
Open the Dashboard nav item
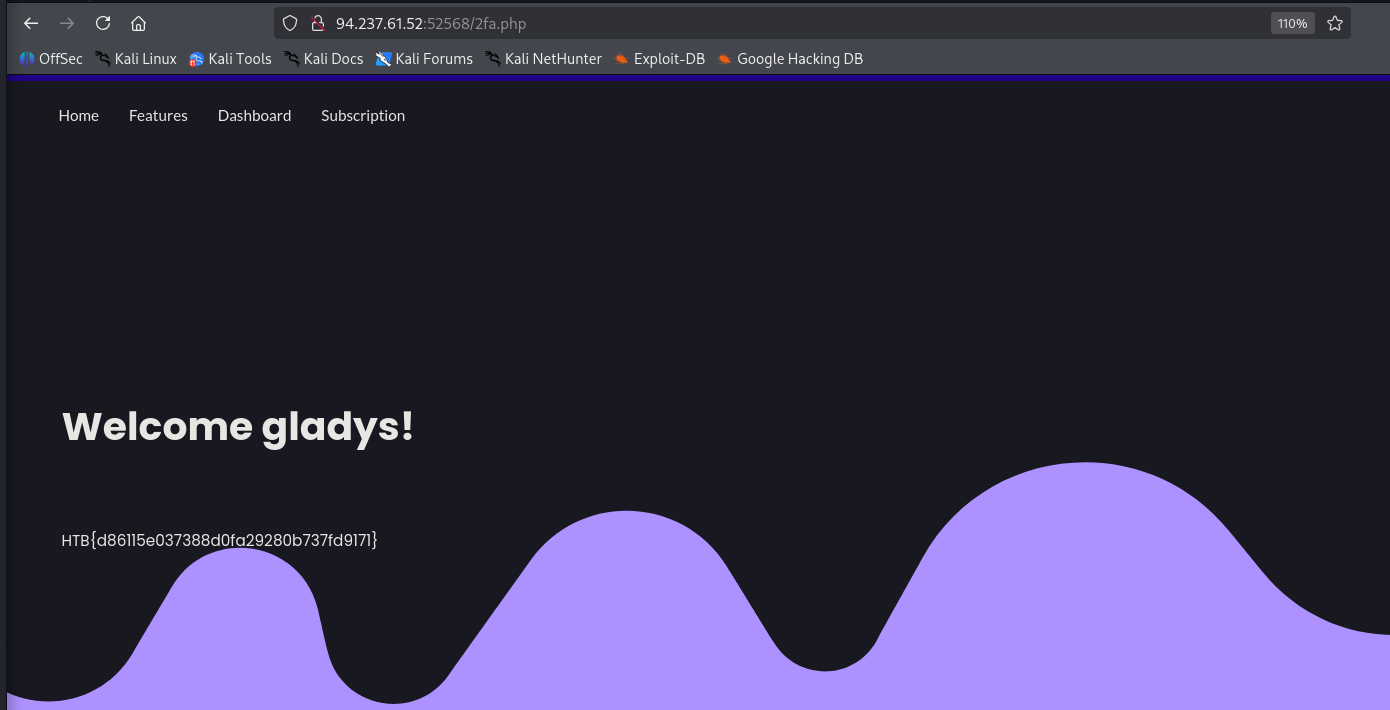(254, 116)
